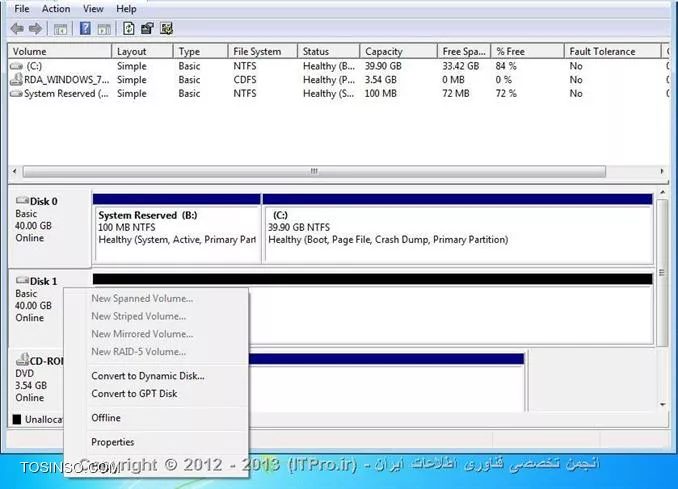Click the disk pane scroll up arrow

pyautogui.click(x=662, y=192)
